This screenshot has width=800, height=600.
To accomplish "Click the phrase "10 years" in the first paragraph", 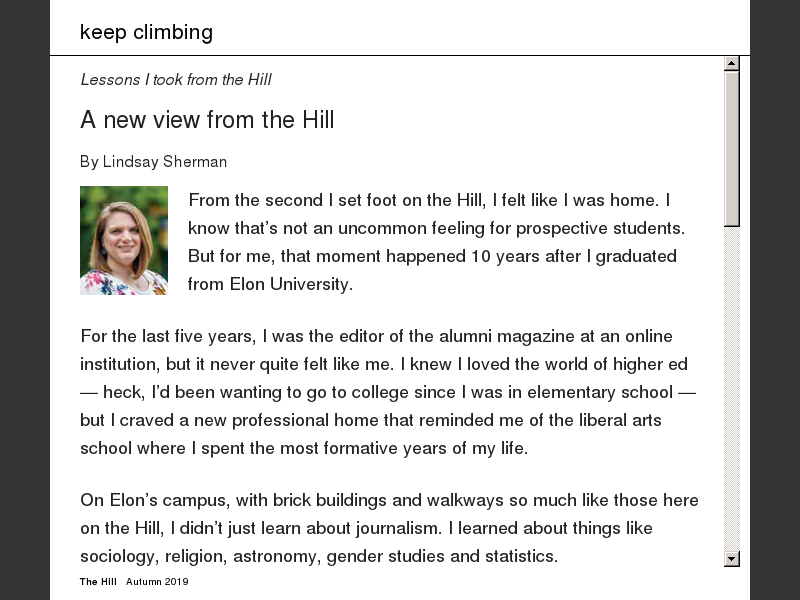I will 505,256.
